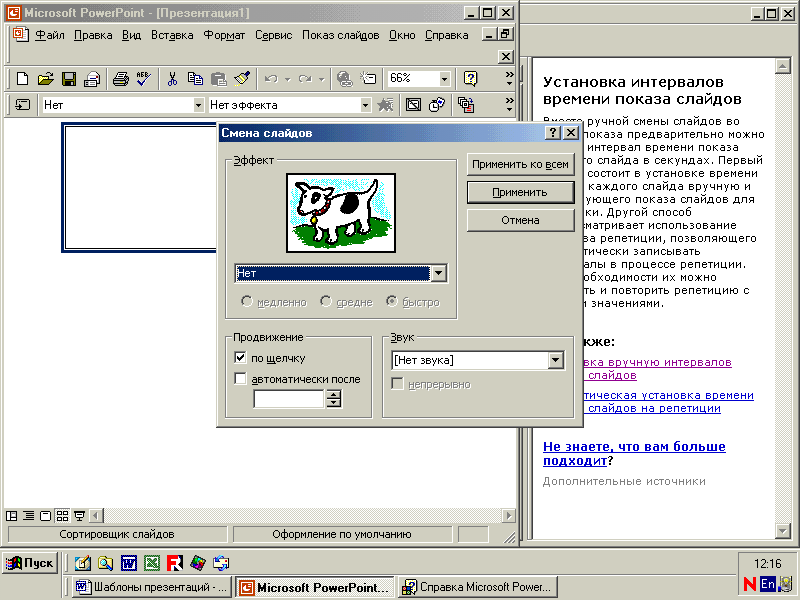Switch to Slide view icon at bottom
This screenshot has height=600, width=800.
tap(45, 516)
